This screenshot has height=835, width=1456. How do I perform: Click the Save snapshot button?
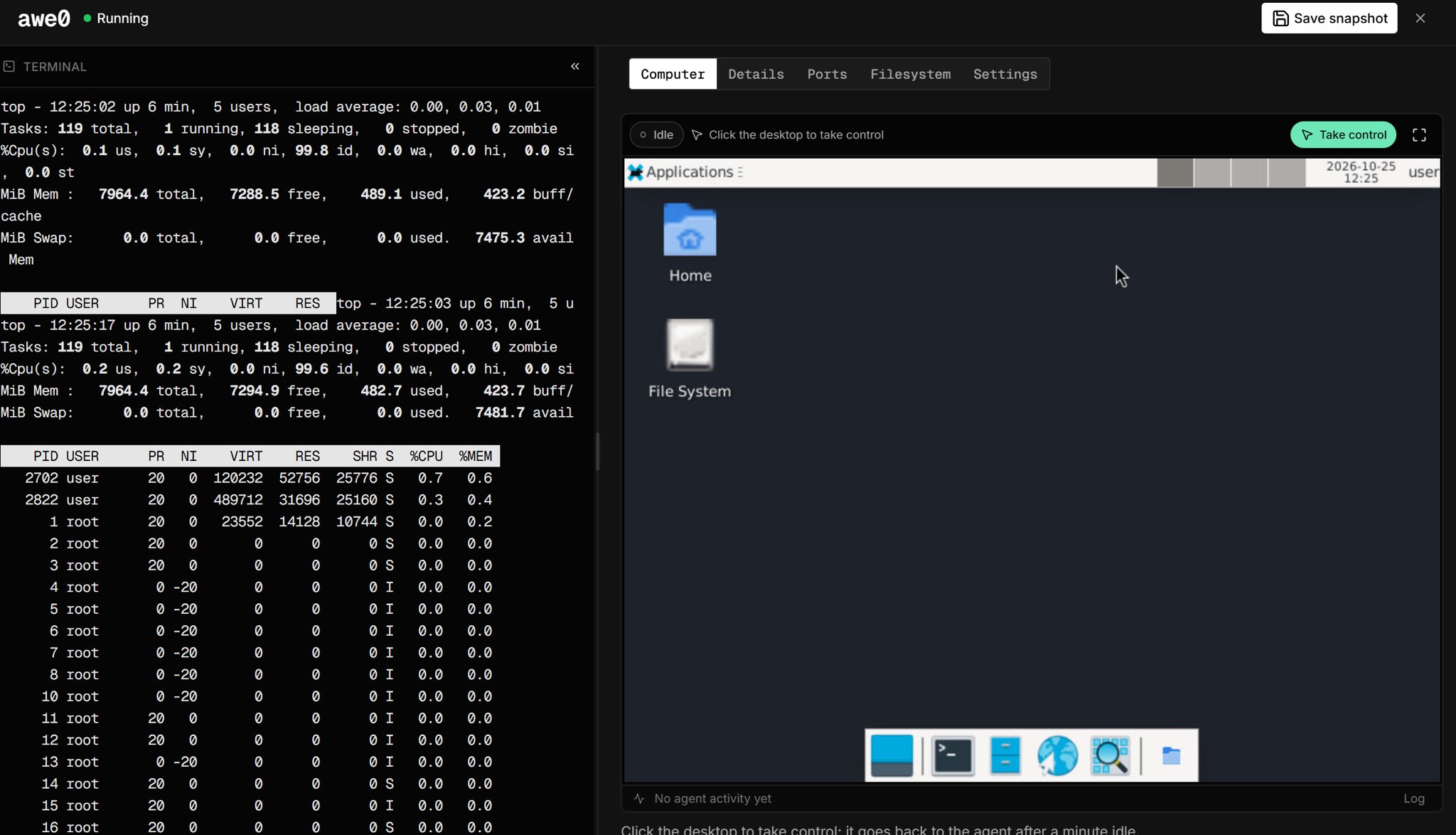click(1329, 18)
